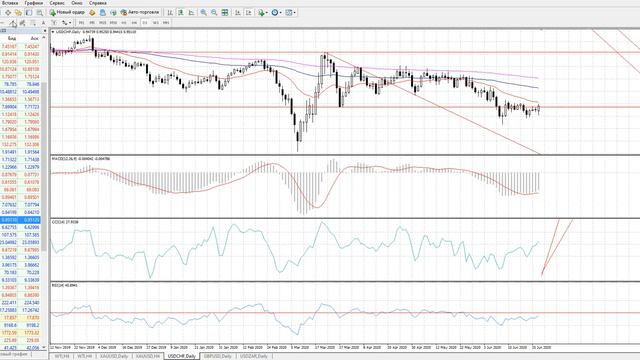Select the text 'A' drawing tool
The width and height of the screenshot is (640, 360).
click(43, 23)
